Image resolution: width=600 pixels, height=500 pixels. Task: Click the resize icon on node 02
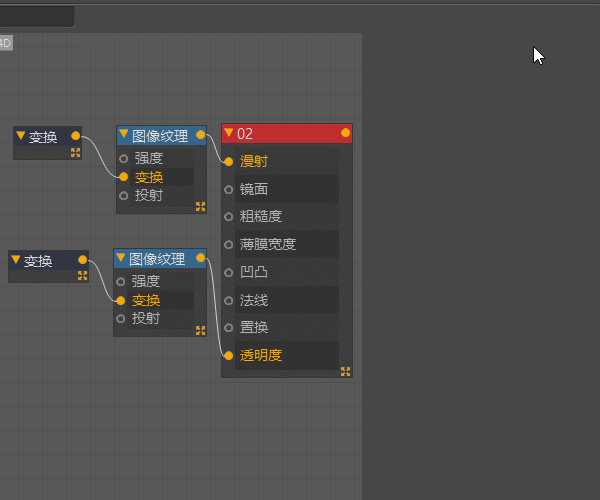point(345,371)
